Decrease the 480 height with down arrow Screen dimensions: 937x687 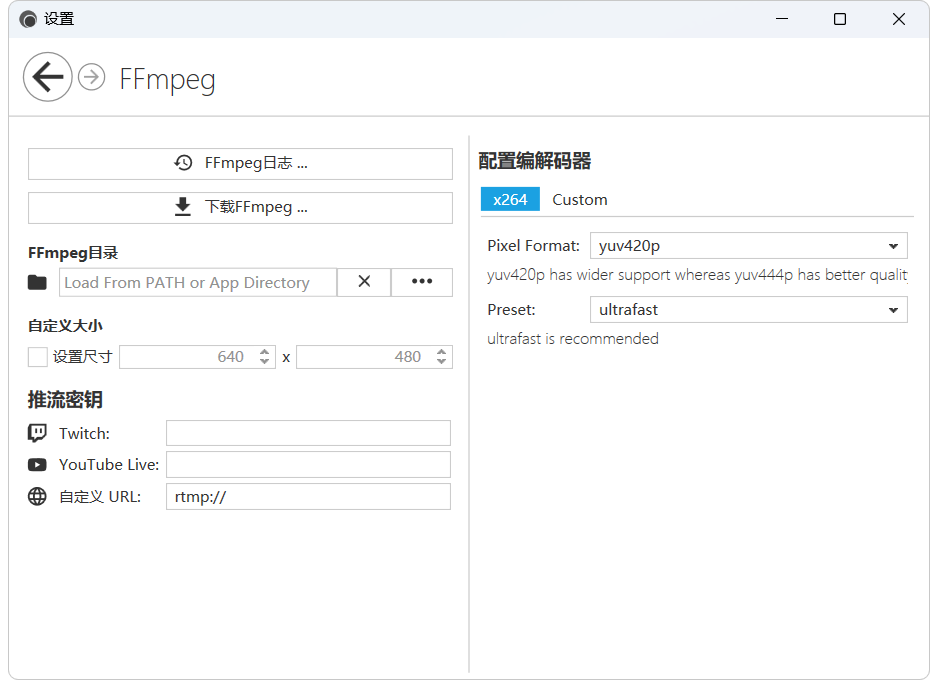442,362
